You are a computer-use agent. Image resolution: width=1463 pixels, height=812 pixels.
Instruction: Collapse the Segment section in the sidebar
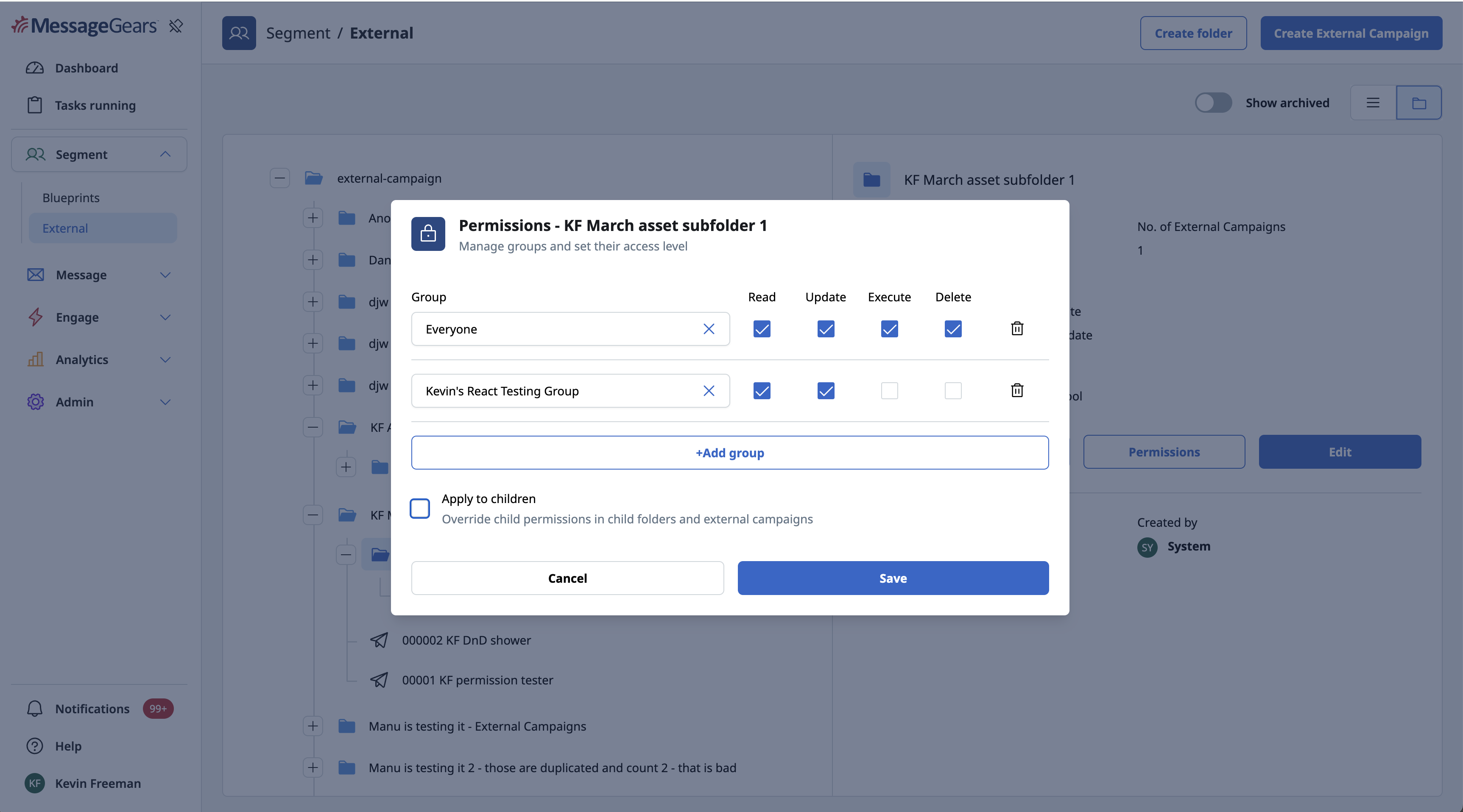165,154
